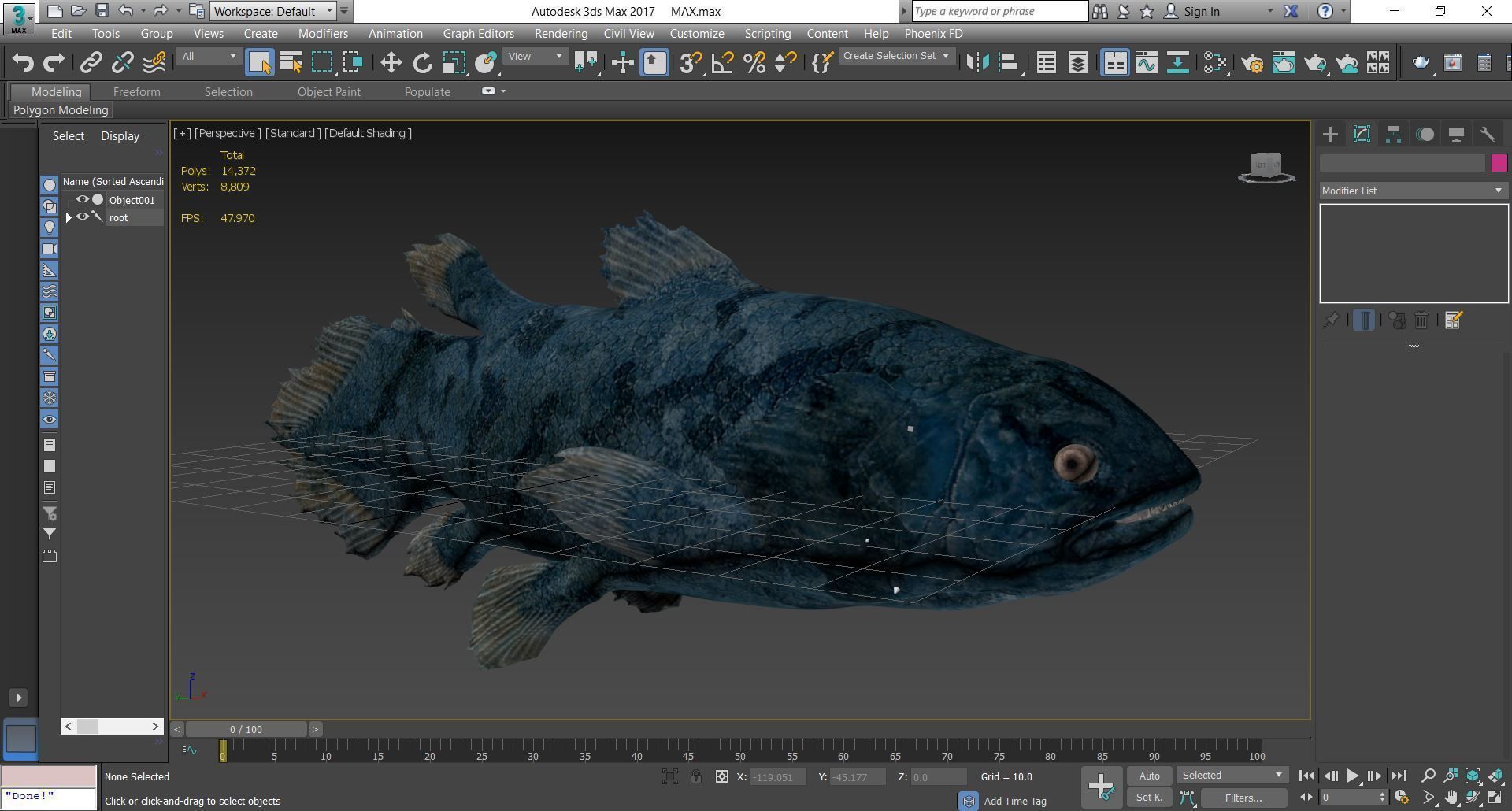
Task: Toggle Angle Snap
Action: 722,62
